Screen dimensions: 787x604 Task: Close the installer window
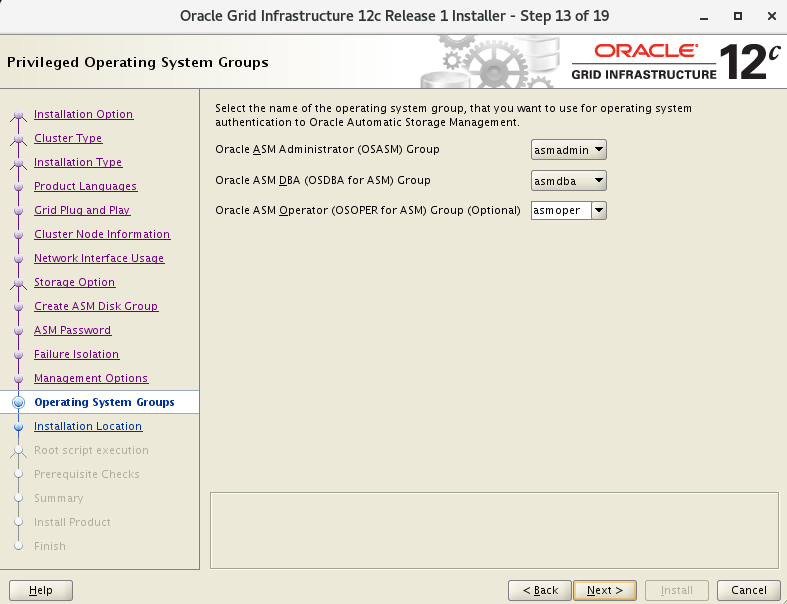pyautogui.click(x=772, y=17)
